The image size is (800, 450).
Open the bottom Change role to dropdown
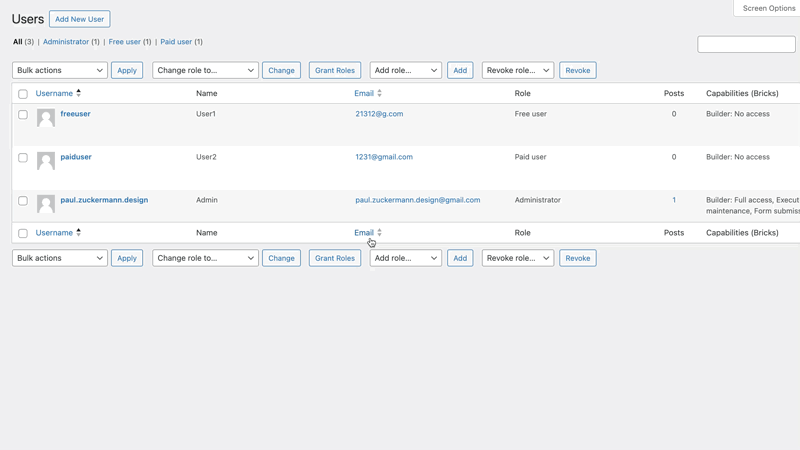coord(205,258)
